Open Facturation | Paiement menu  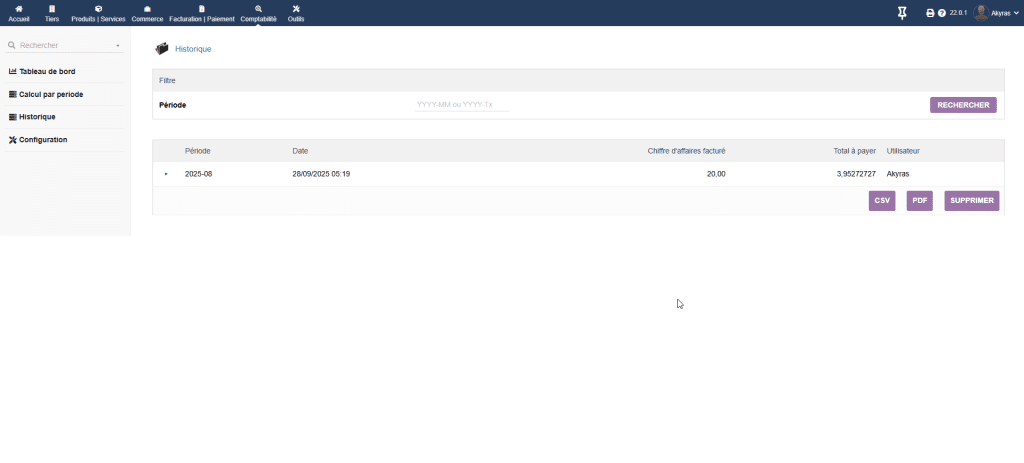click(201, 13)
